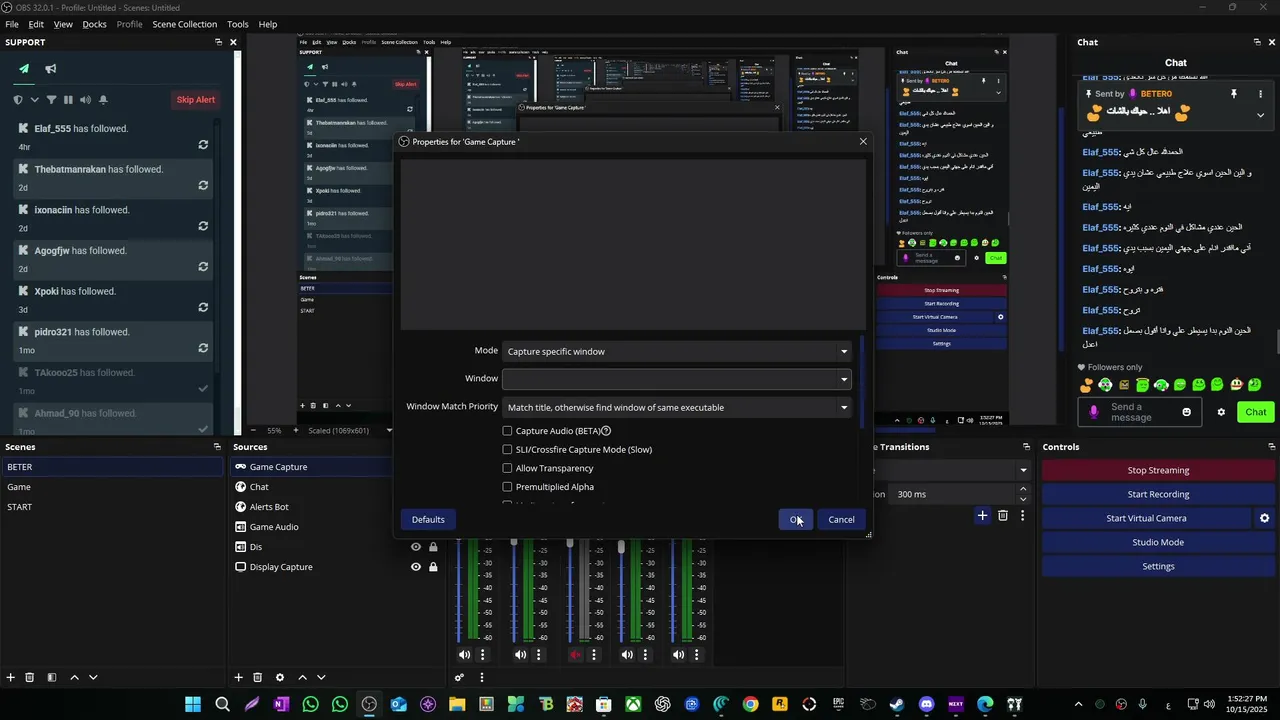Screen dimensions: 1280x720
Task: Click Start Recording button
Action: pos(1158,494)
